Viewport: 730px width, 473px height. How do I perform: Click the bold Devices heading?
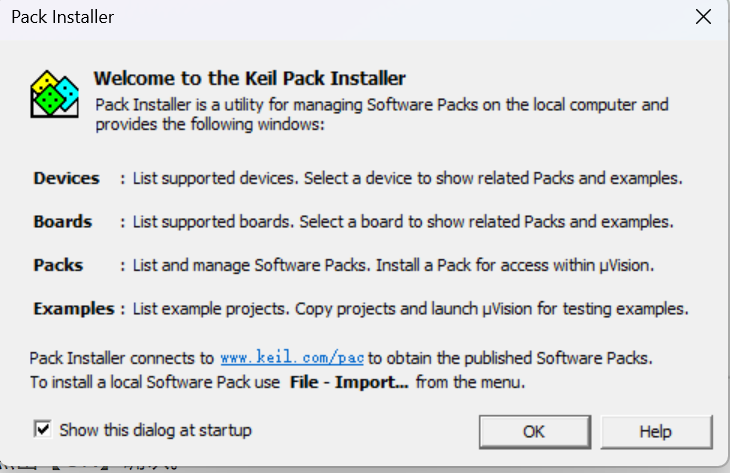67,178
